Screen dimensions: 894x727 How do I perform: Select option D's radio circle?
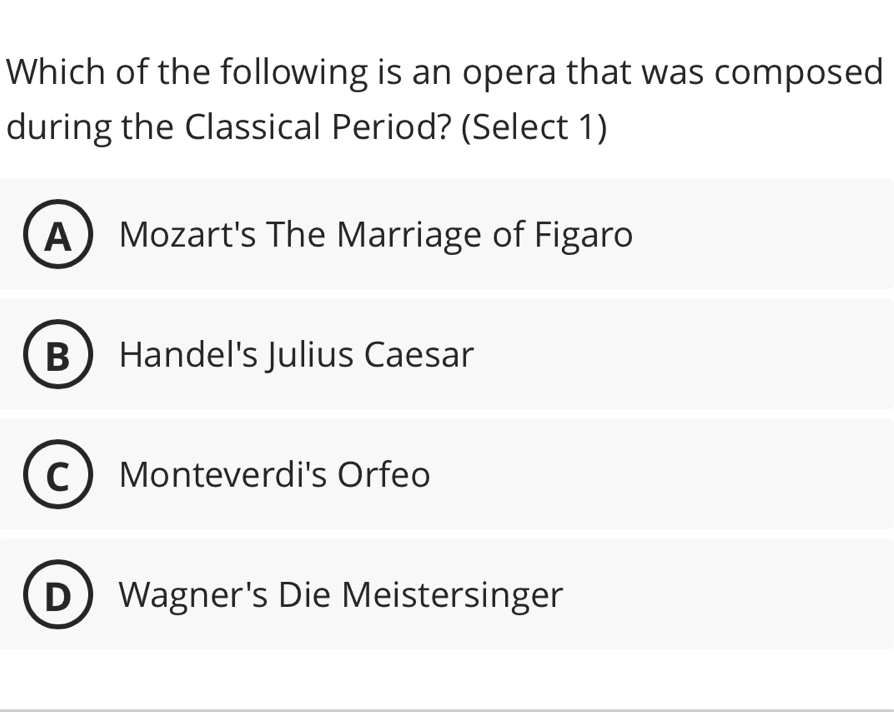click(57, 594)
